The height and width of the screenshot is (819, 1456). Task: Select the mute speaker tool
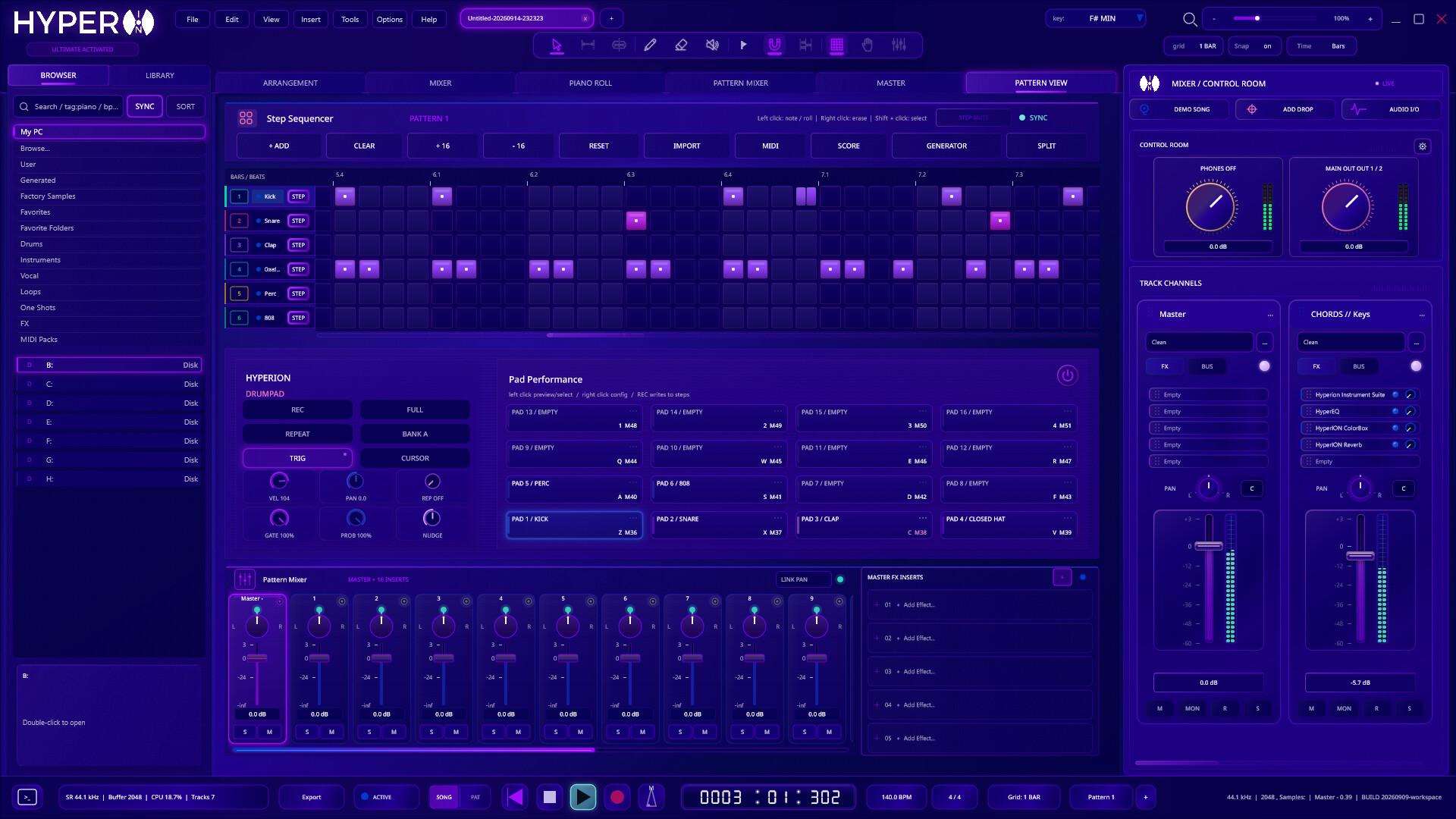click(x=712, y=45)
